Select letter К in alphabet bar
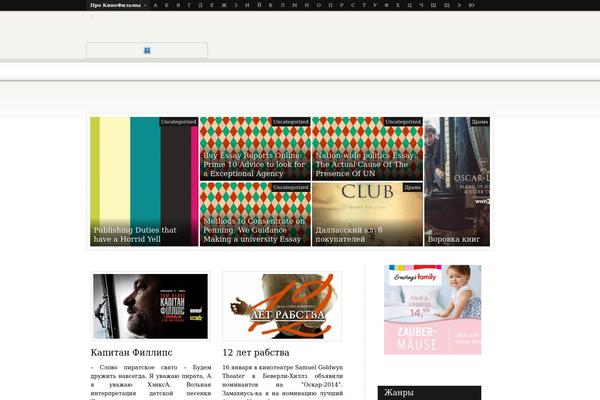 tap(271, 5)
